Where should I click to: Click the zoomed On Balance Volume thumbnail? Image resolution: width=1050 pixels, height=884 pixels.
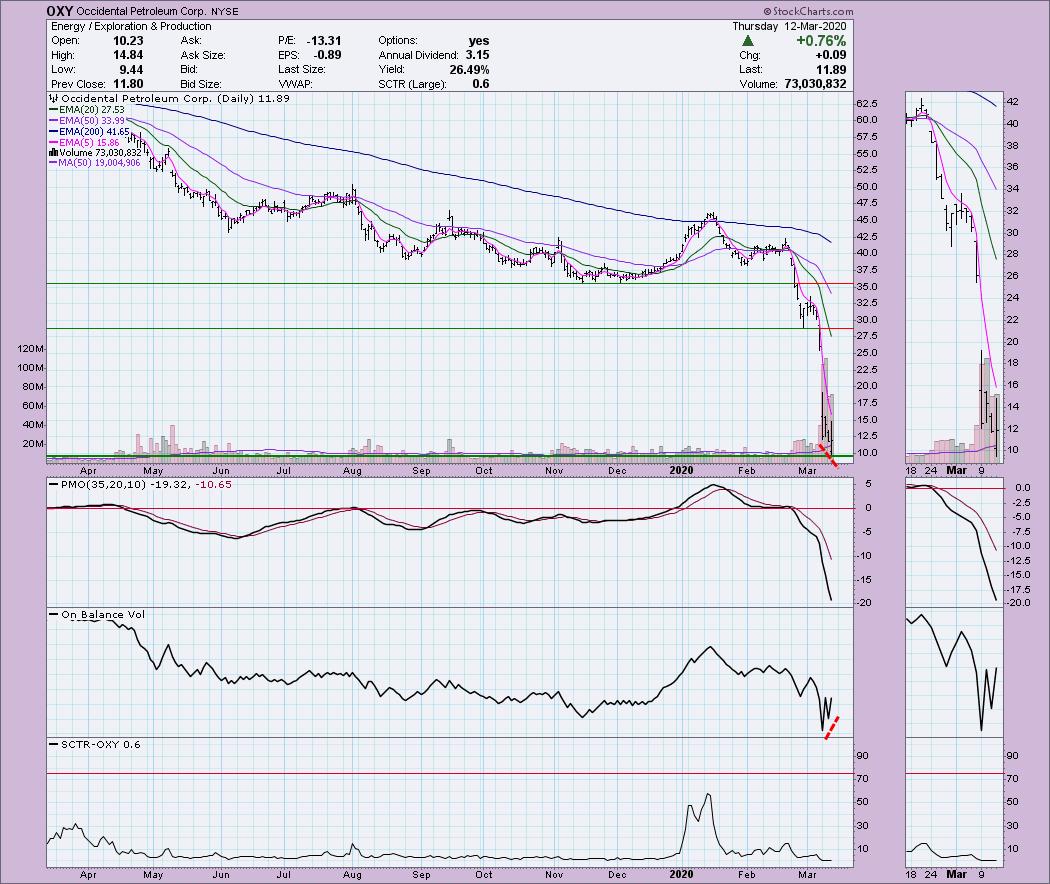(x=954, y=672)
